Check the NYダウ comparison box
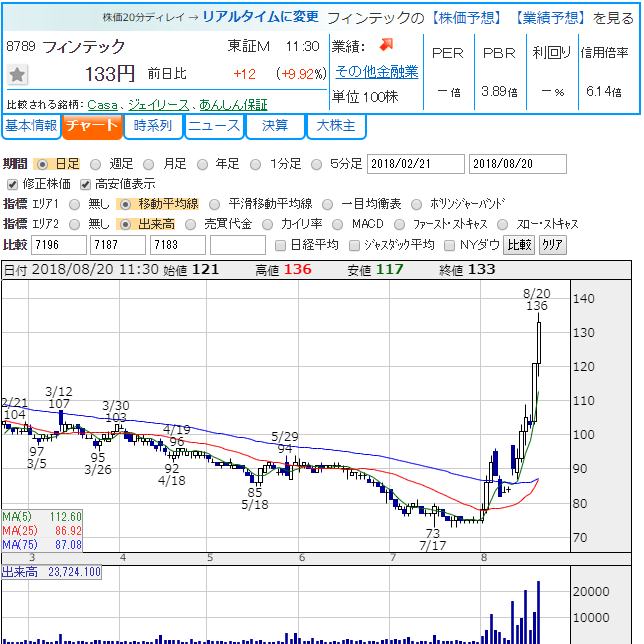Image resolution: width=644 pixels, height=644 pixels. coord(450,245)
